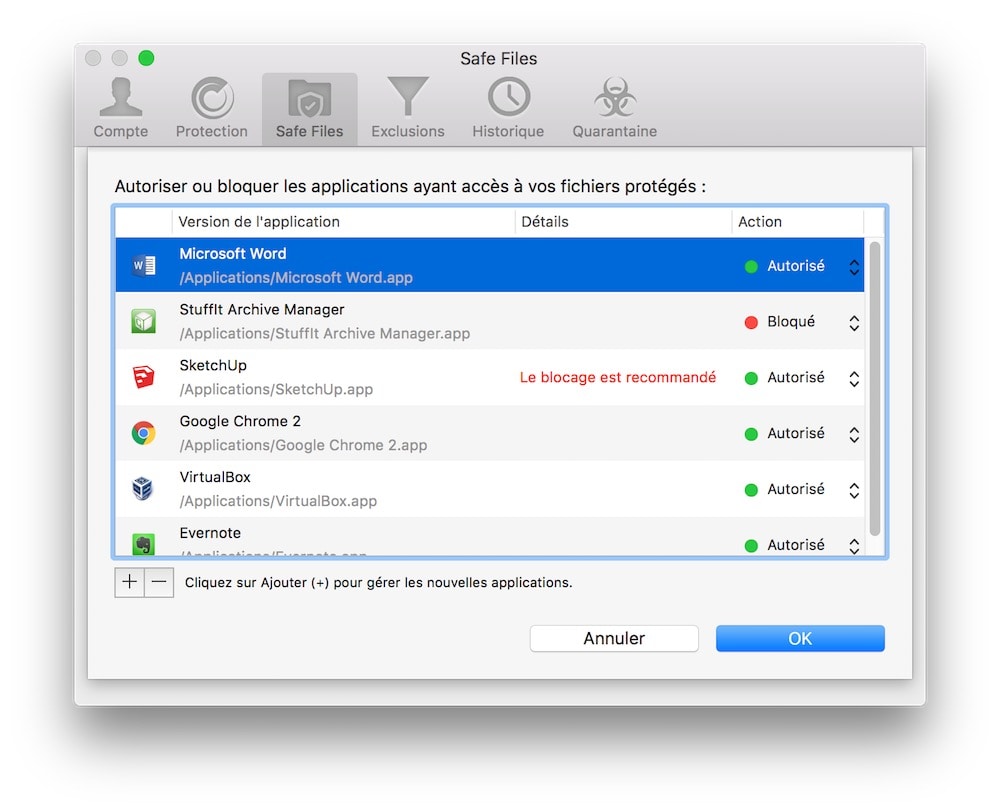Image resolution: width=1000 pixels, height=812 pixels.
Task: Click the green status dot for VirtualBox
Action: [x=751, y=490]
